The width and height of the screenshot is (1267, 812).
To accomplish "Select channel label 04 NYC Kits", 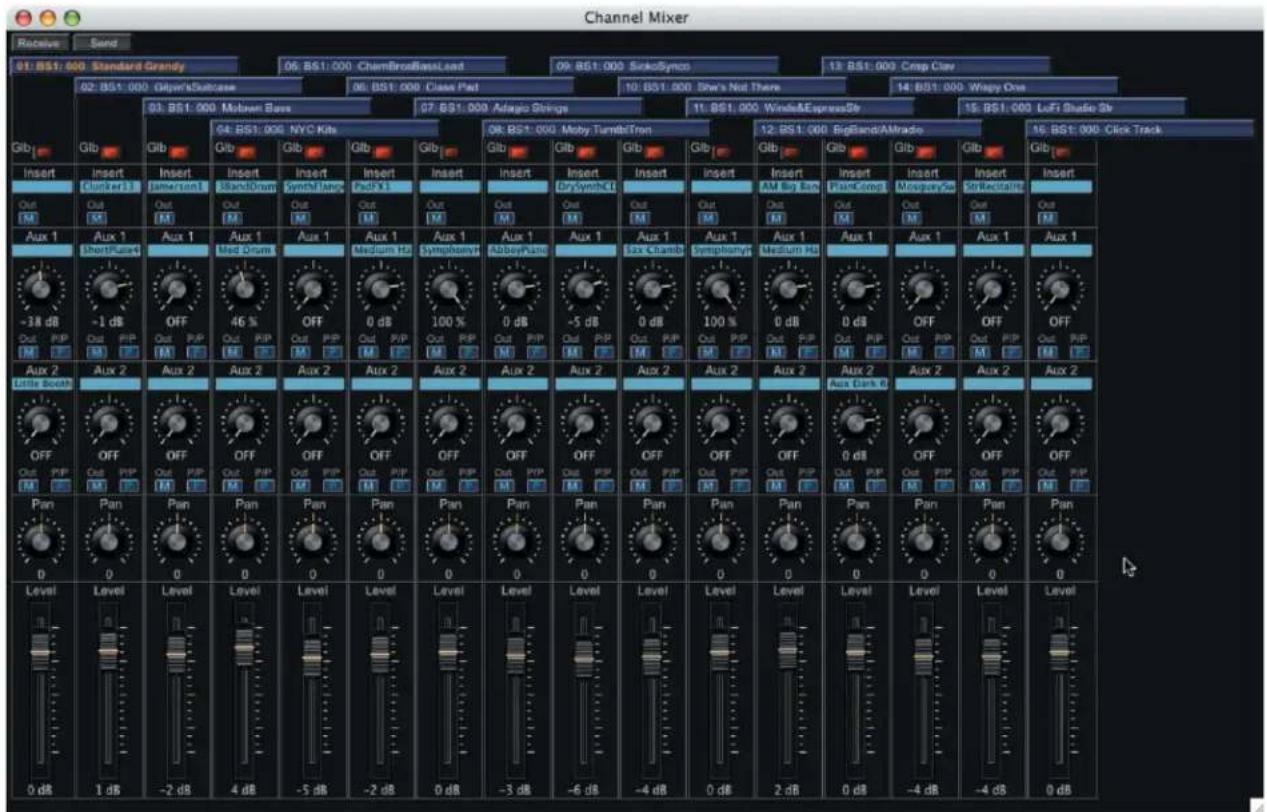I will [326, 129].
